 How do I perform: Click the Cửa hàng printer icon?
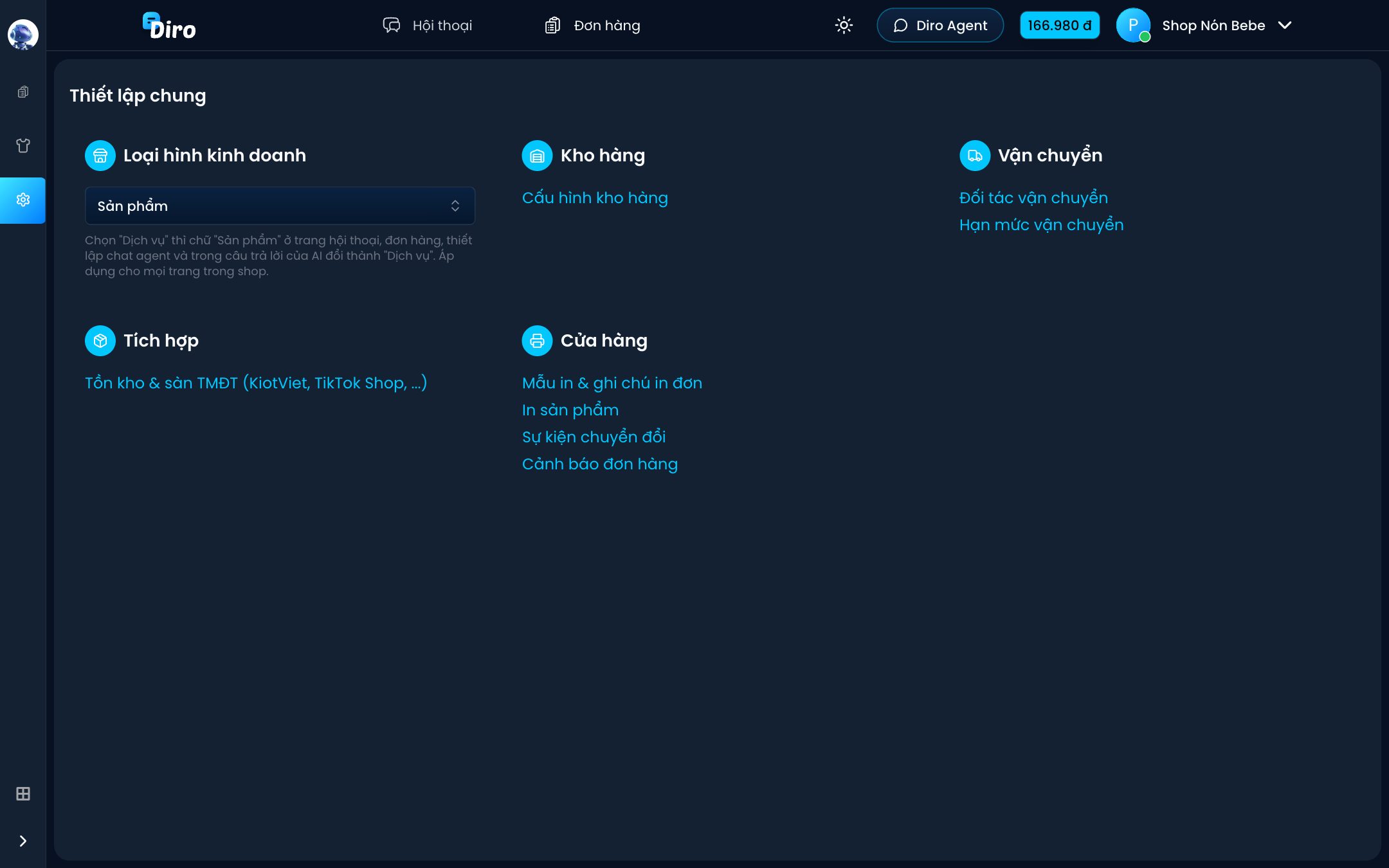click(537, 341)
